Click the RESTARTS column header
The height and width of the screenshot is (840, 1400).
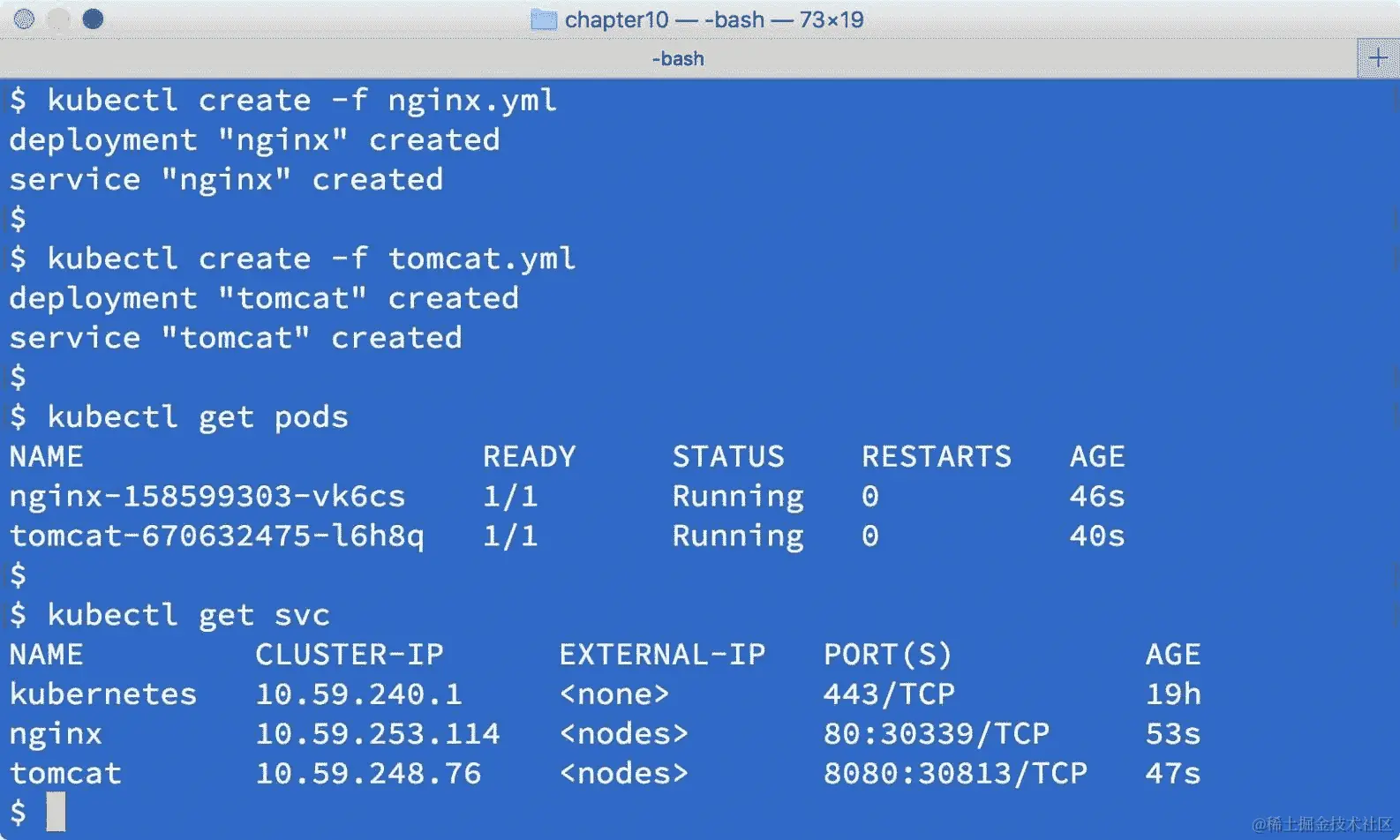point(937,456)
